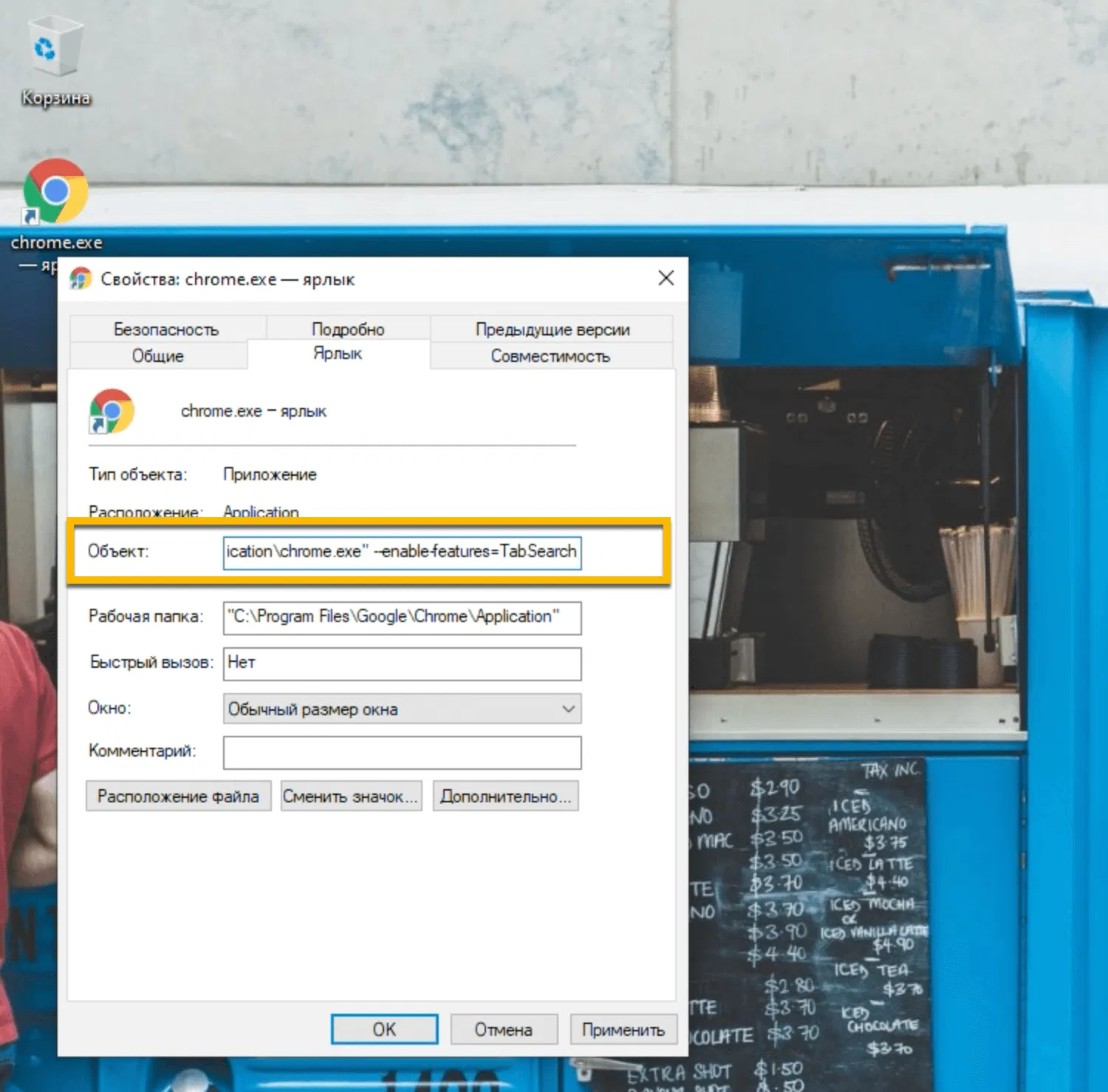Click the Быстрый вызов shortcut field
The width and height of the screenshot is (1108, 1092).
[401, 663]
